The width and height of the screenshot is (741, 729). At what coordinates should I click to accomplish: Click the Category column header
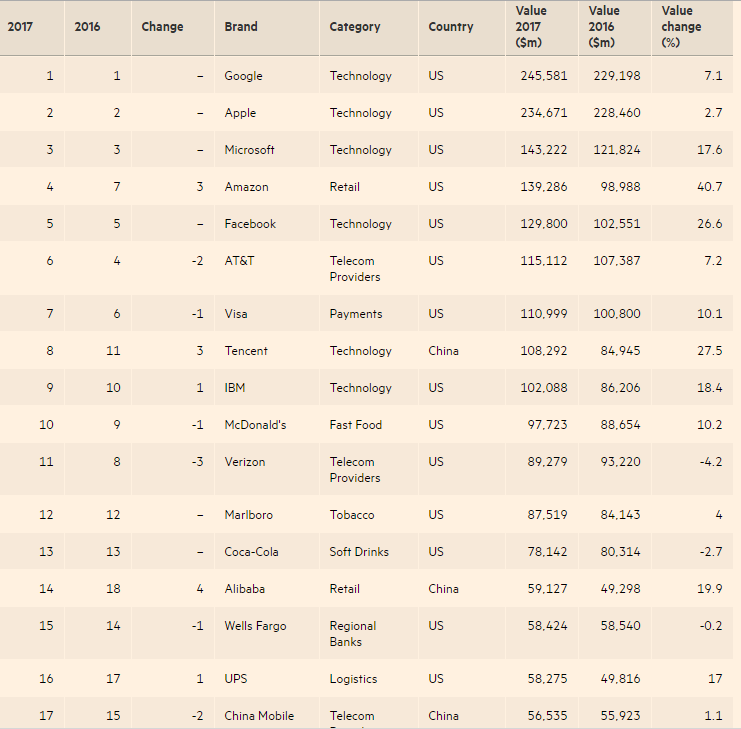click(x=355, y=27)
